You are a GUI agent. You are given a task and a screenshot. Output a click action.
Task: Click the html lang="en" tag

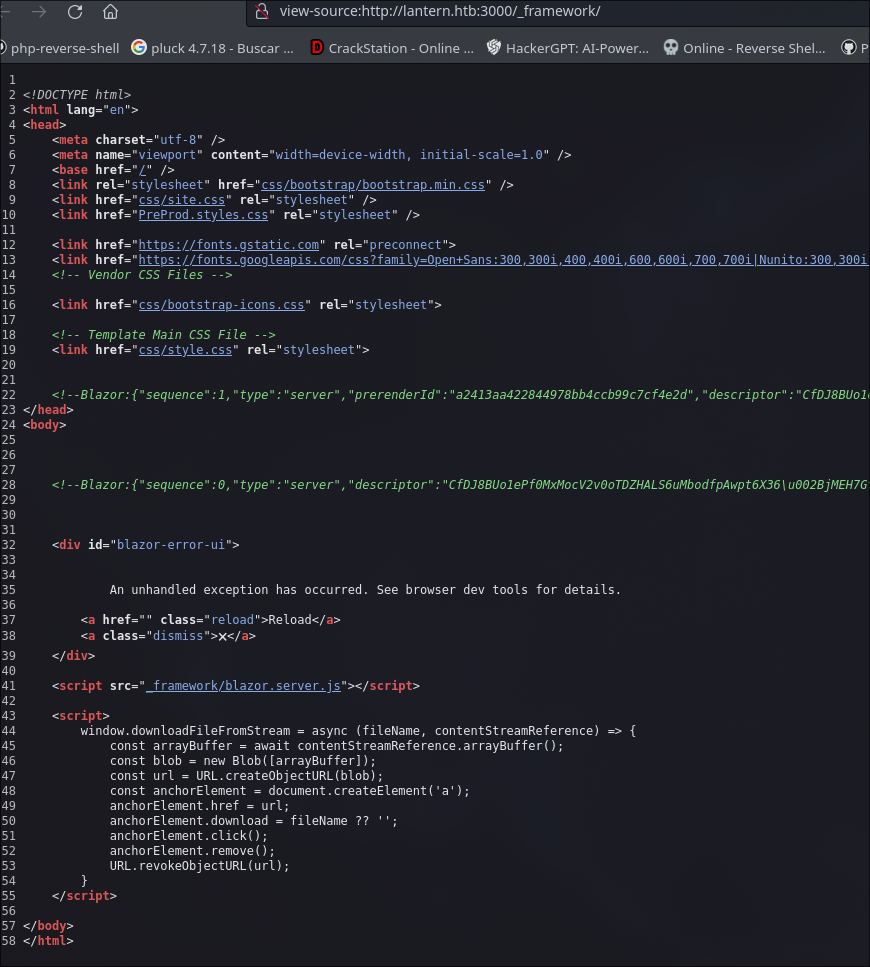point(81,110)
